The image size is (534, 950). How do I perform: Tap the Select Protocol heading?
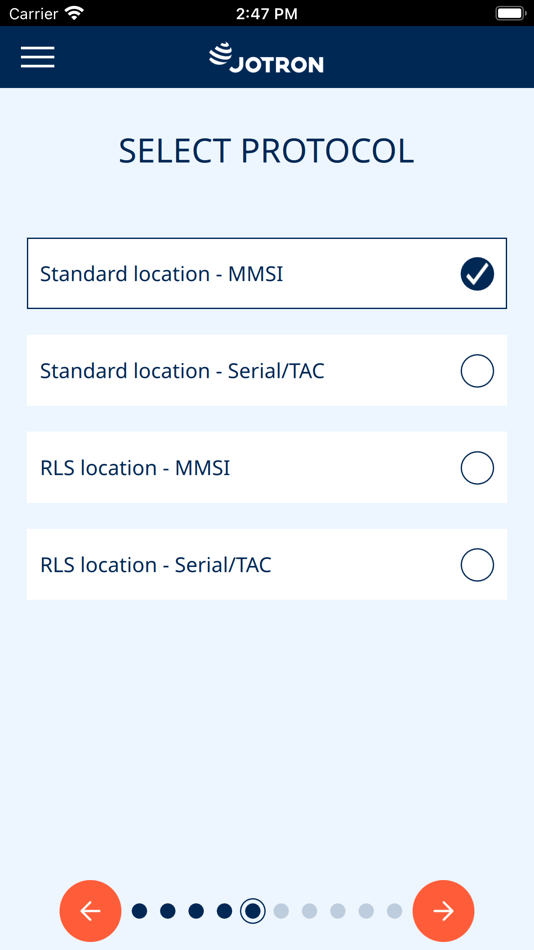266,151
